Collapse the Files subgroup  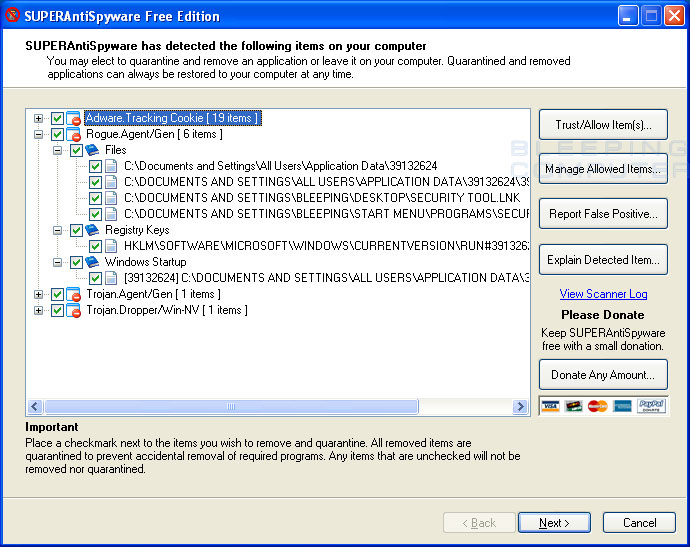tap(58, 151)
